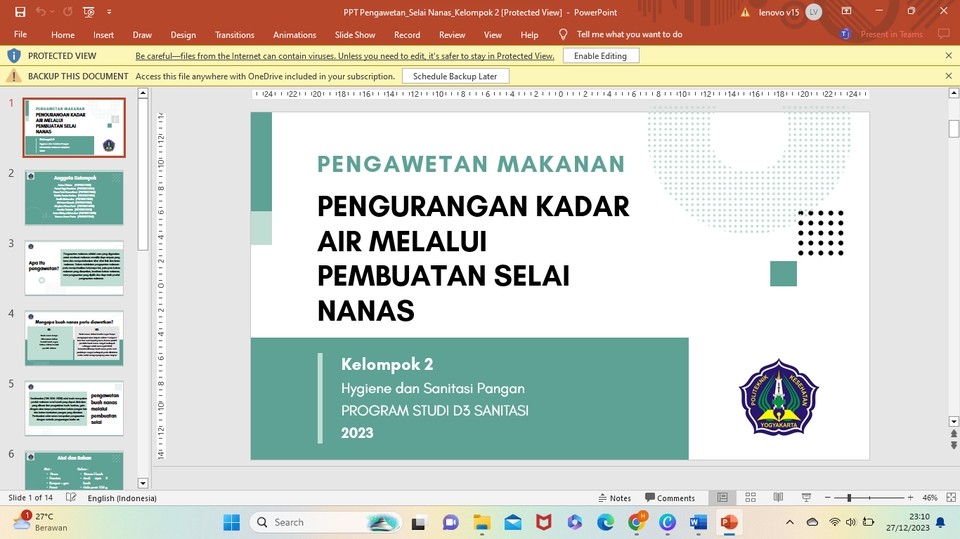960x539 pixels.
Task: Select slide 1 thumbnail
Action: click(x=74, y=127)
